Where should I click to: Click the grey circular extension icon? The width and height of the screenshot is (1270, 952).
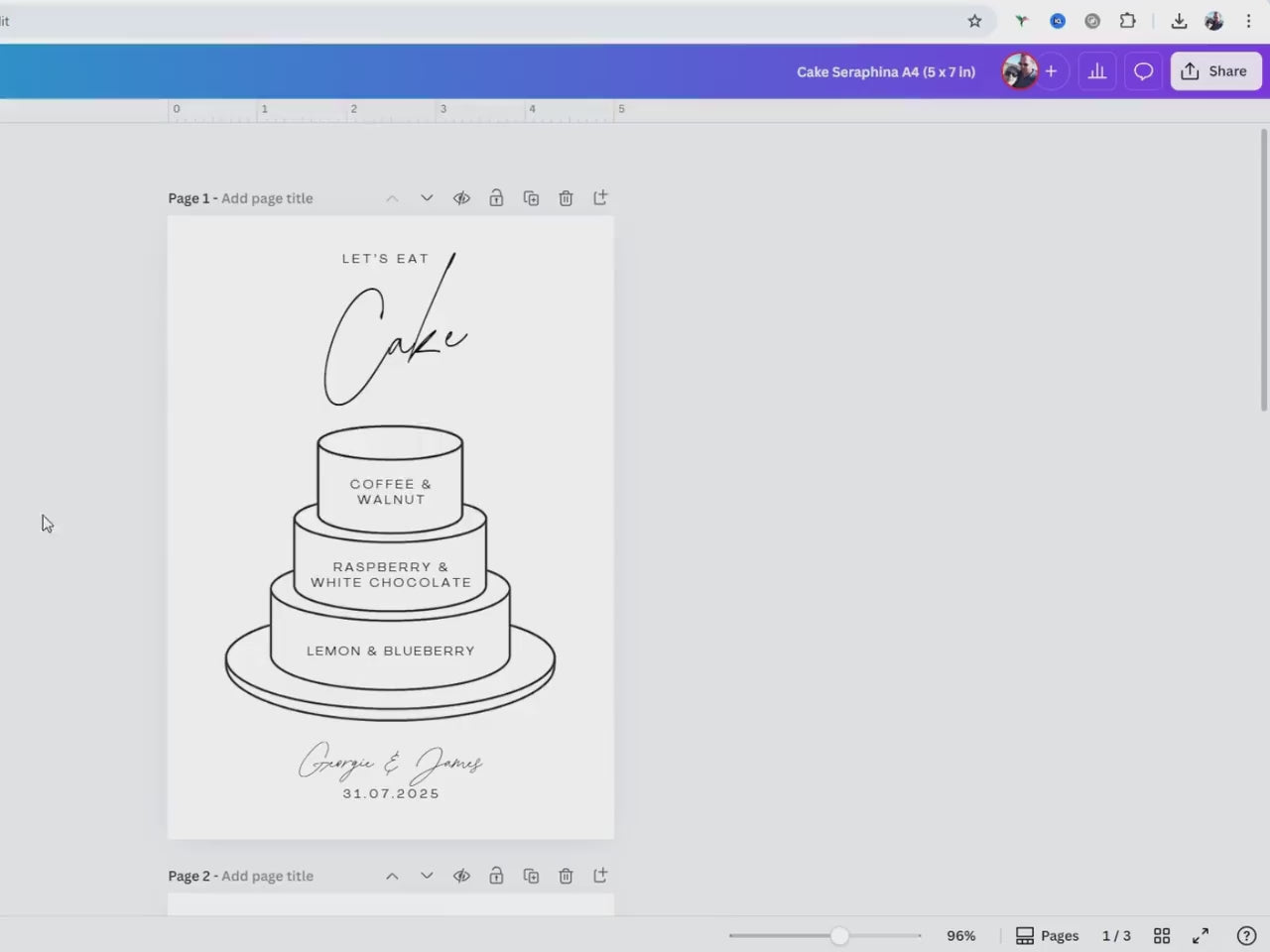(x=1092, y=21)
